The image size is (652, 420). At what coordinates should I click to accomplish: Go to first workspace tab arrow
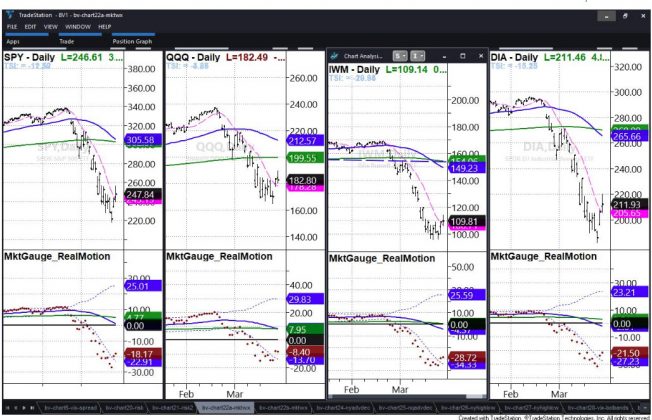(x=8, y=408)
